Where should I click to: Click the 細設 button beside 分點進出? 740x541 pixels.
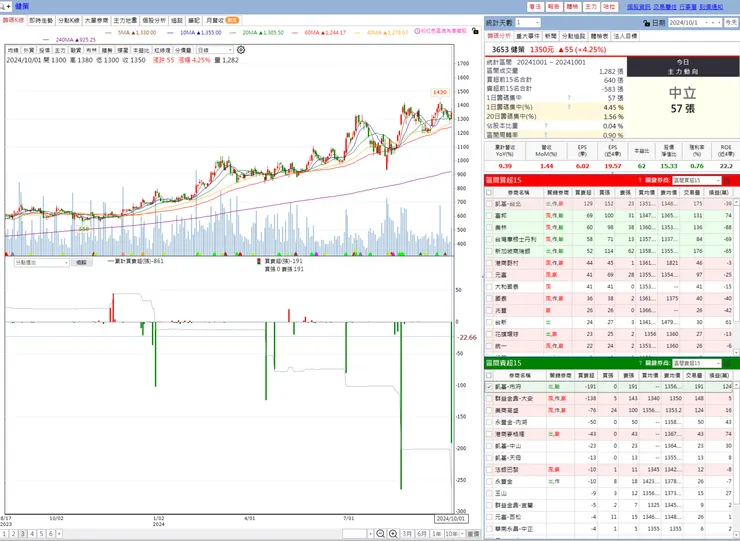(81, 262)
